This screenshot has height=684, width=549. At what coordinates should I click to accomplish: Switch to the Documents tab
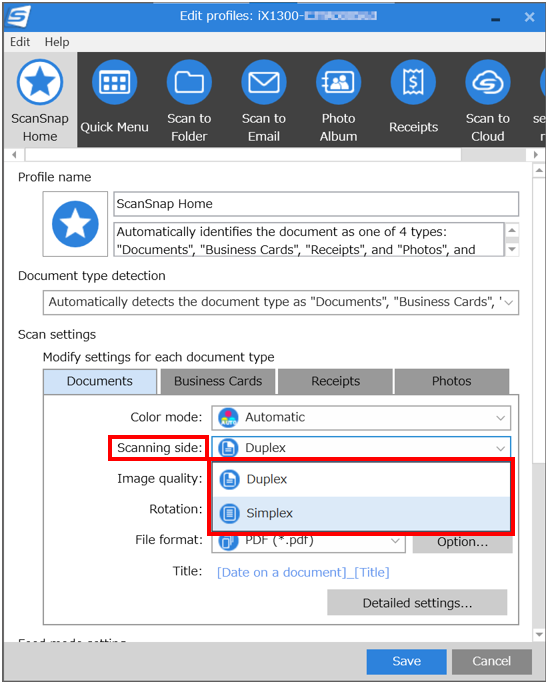click(x=100, y=381)
